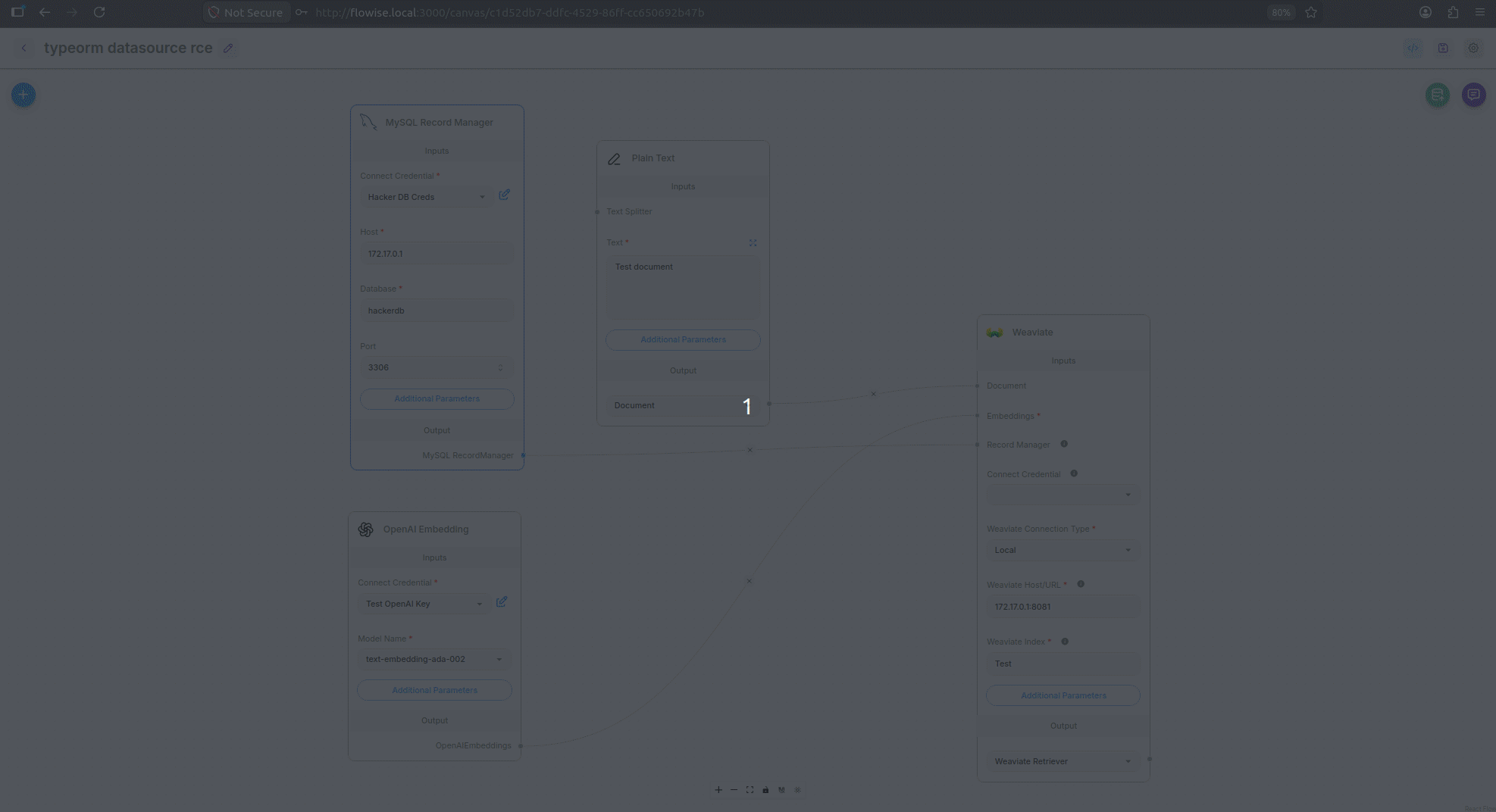Viewport: 1496px width, 812px height.
Task: Delete edge from MySQL RecordManager to Weaviate
Action: pos(750,450)
